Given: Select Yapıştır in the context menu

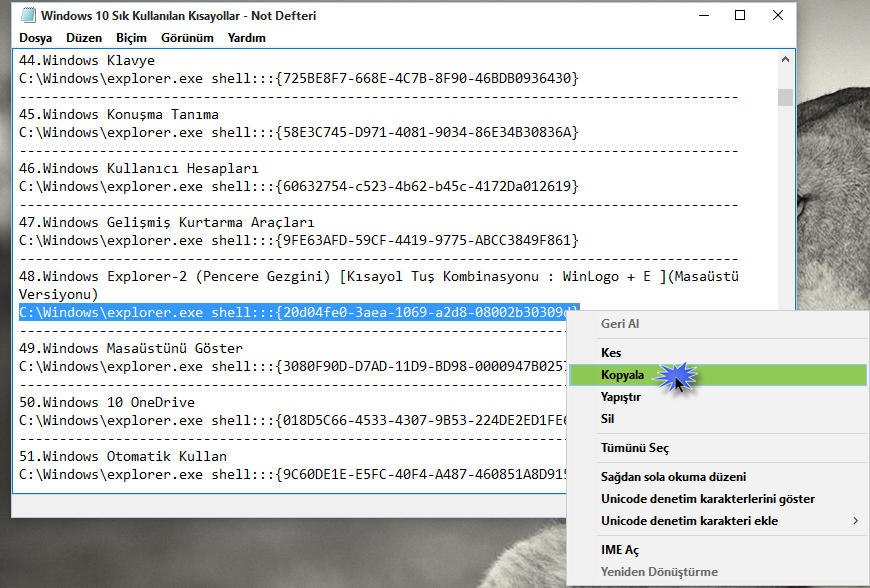Looking at the screenshot, I should coord(718,397).
